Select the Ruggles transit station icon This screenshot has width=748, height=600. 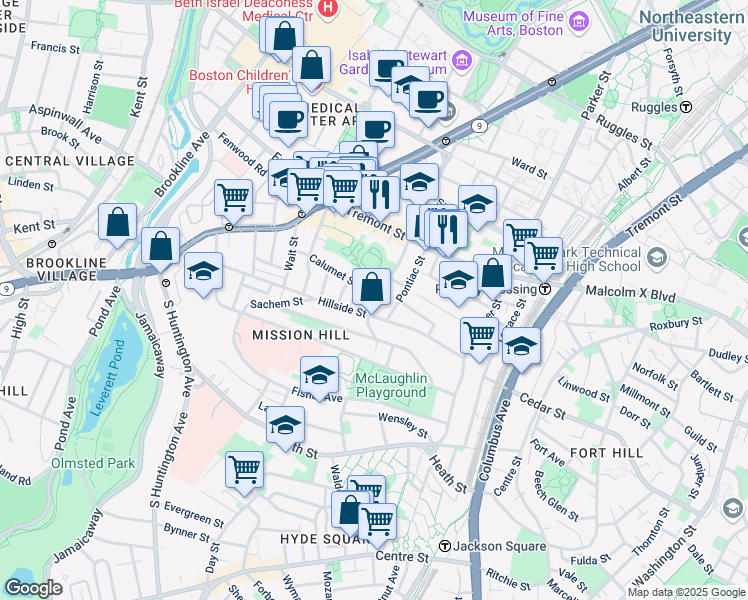tap(686, 107)
